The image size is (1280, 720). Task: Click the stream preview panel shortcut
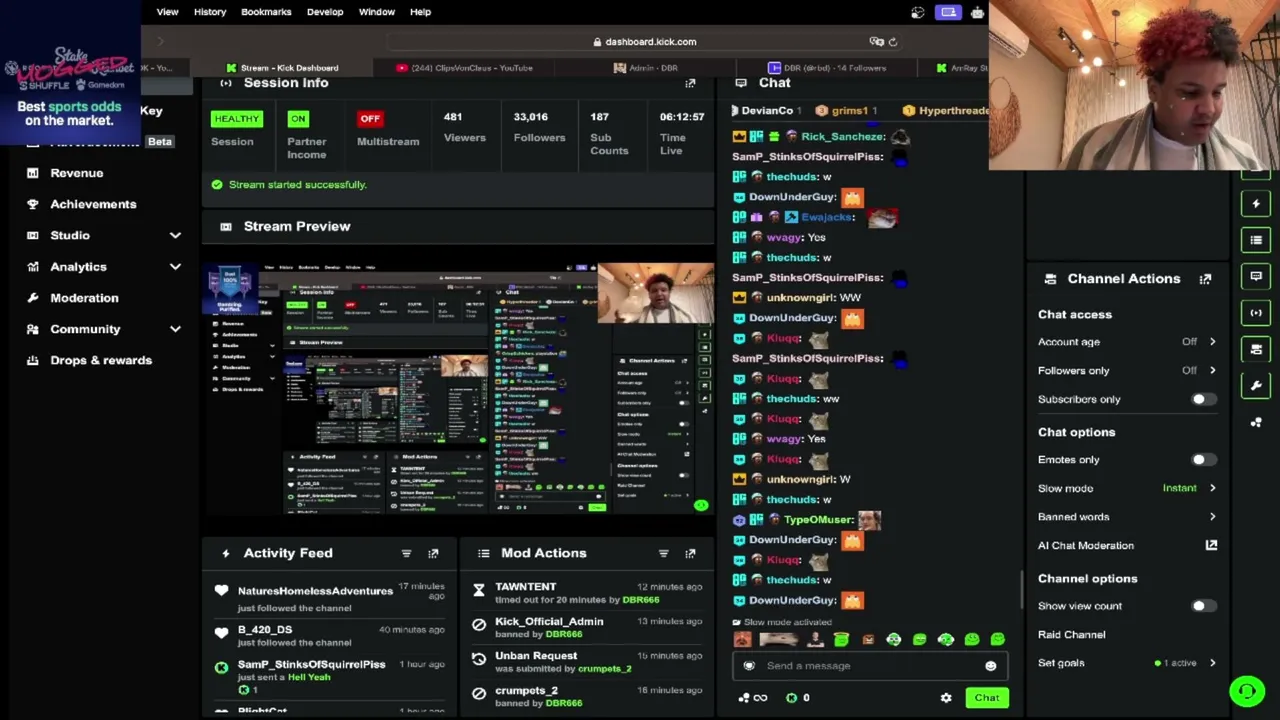pyautogui.click(x=1256, y=313)
